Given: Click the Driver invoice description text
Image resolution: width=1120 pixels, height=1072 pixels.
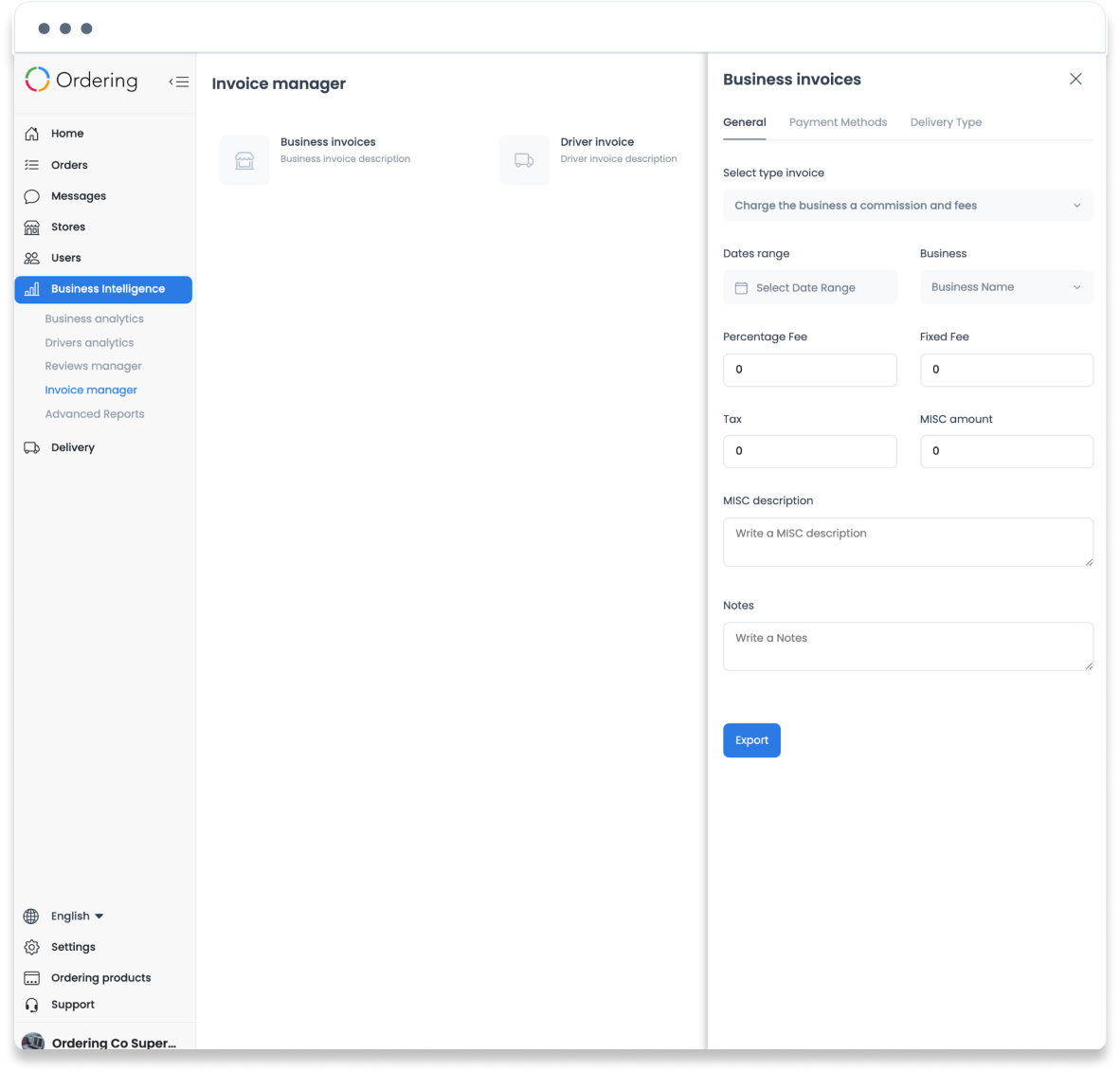Looking at the screenshot, I should click(619, 159).
